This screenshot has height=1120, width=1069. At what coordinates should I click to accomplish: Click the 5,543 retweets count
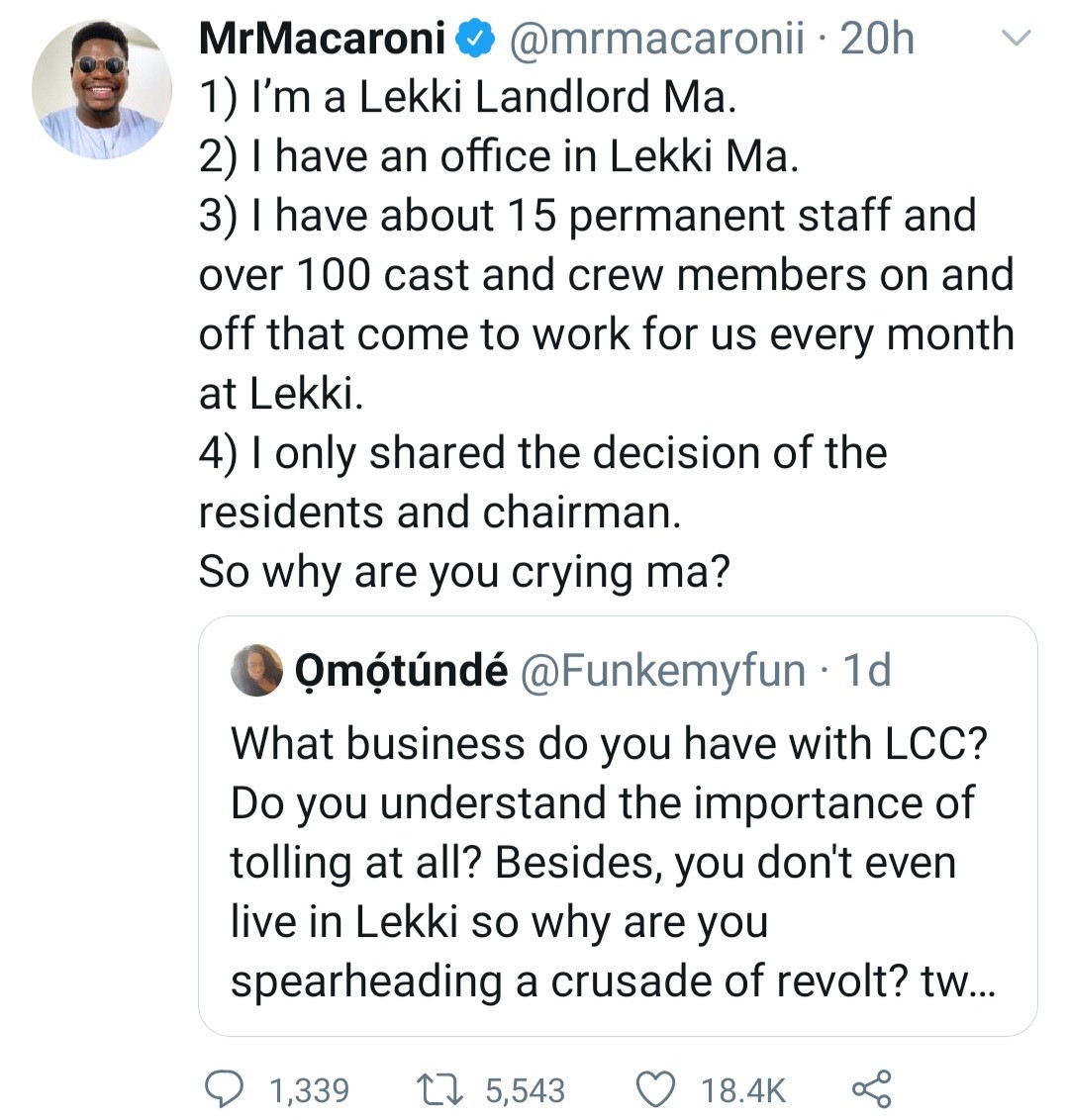pyautogui.click(x=525, y=1090)
